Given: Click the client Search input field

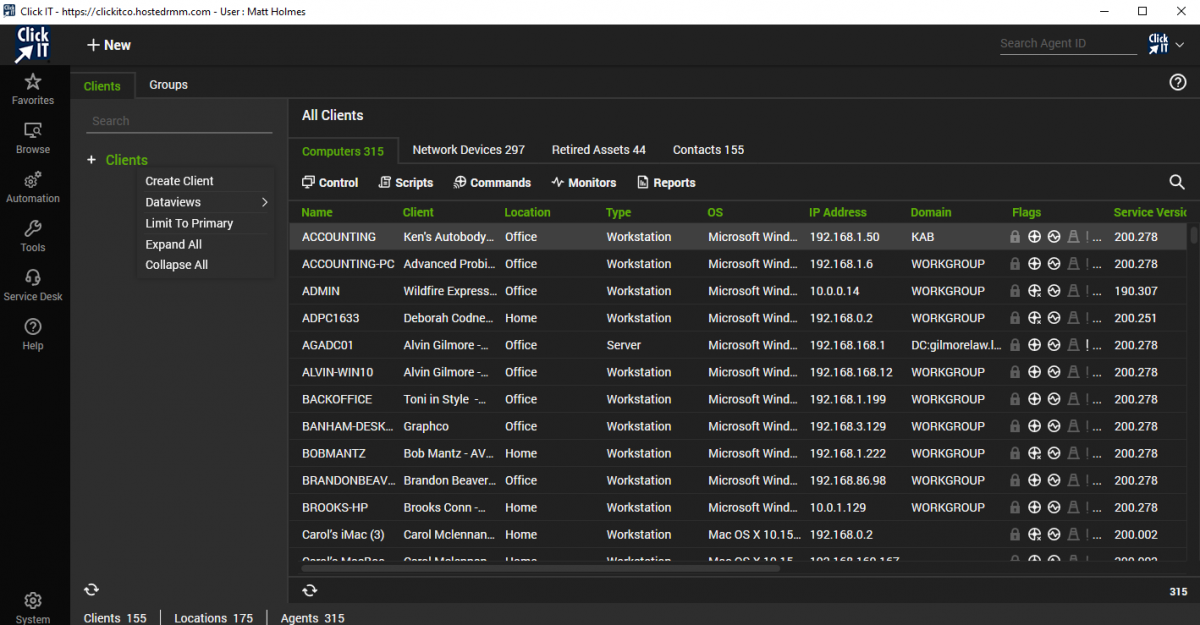Looking at the screenshot, I should tap(179, 121).
